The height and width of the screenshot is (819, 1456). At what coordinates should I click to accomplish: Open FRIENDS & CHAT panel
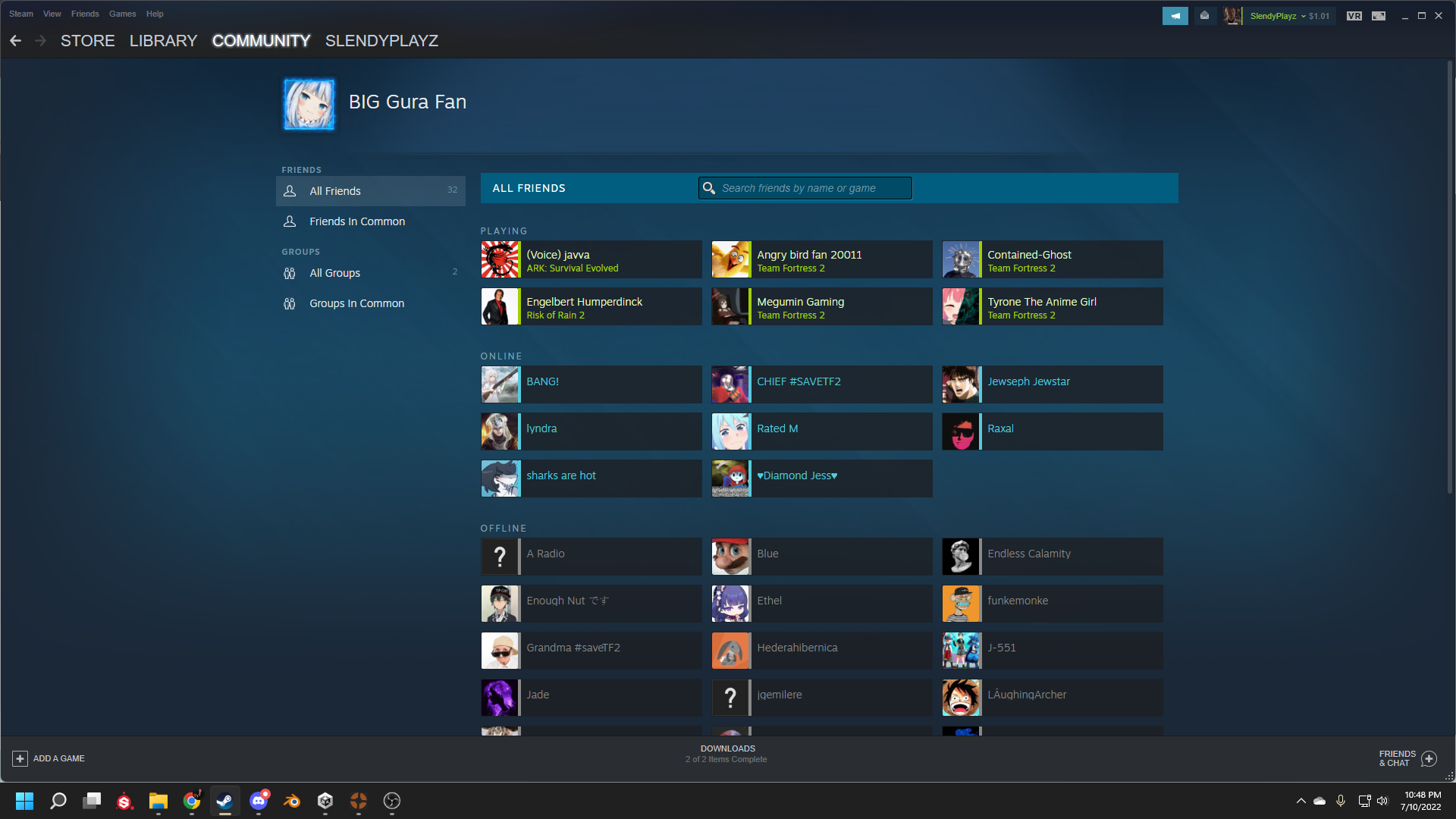point(1407,758)
